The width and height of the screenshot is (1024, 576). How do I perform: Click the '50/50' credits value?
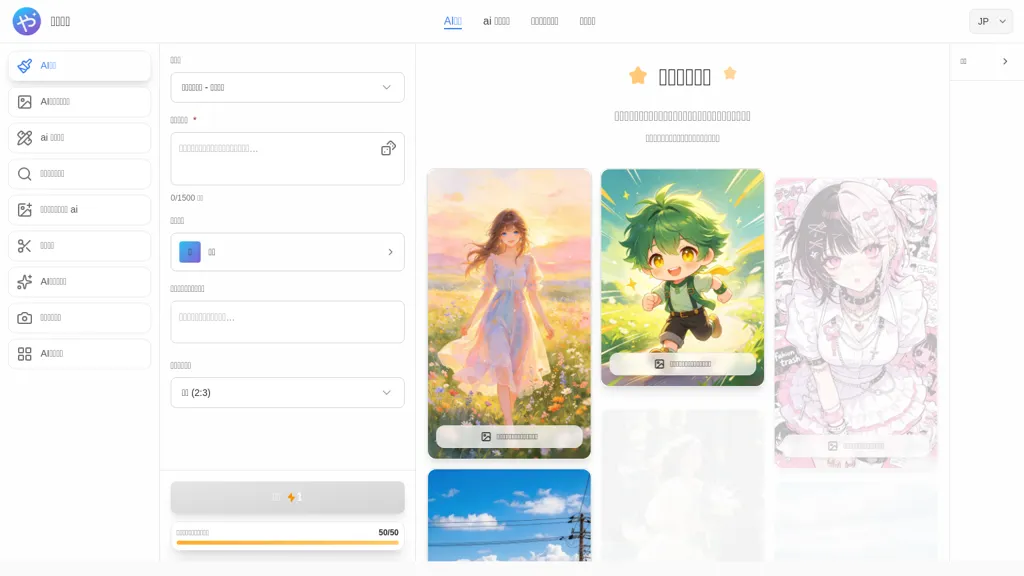389,533
